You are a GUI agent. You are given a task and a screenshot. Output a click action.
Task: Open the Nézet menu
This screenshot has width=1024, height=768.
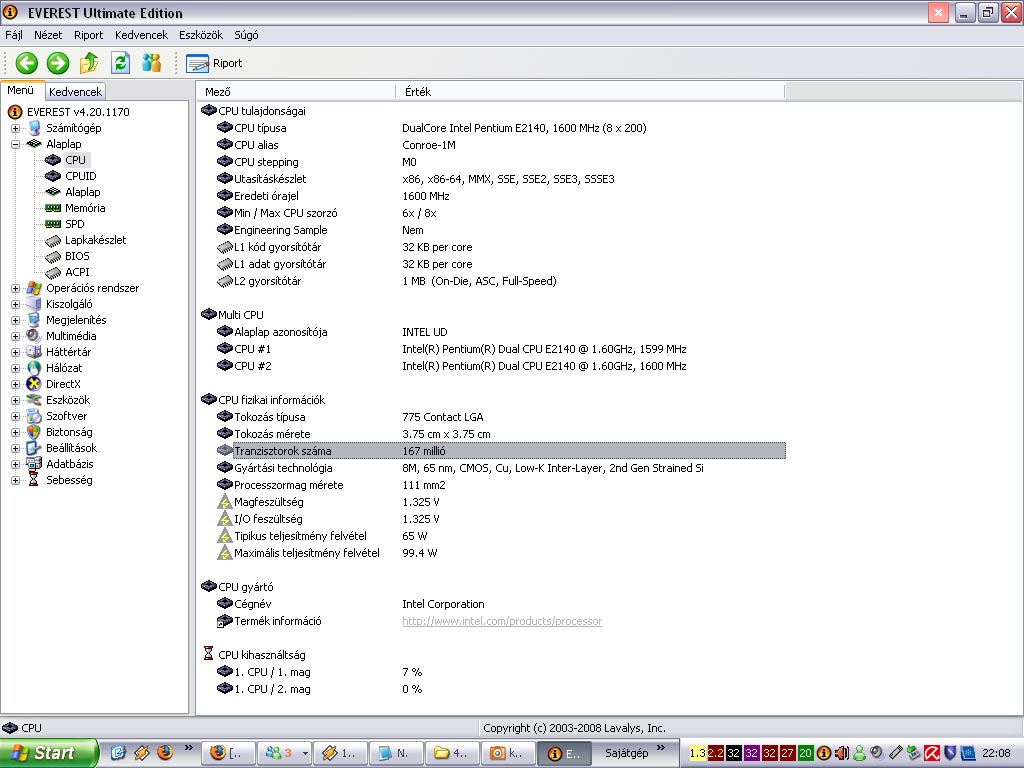tap(48, 35)
